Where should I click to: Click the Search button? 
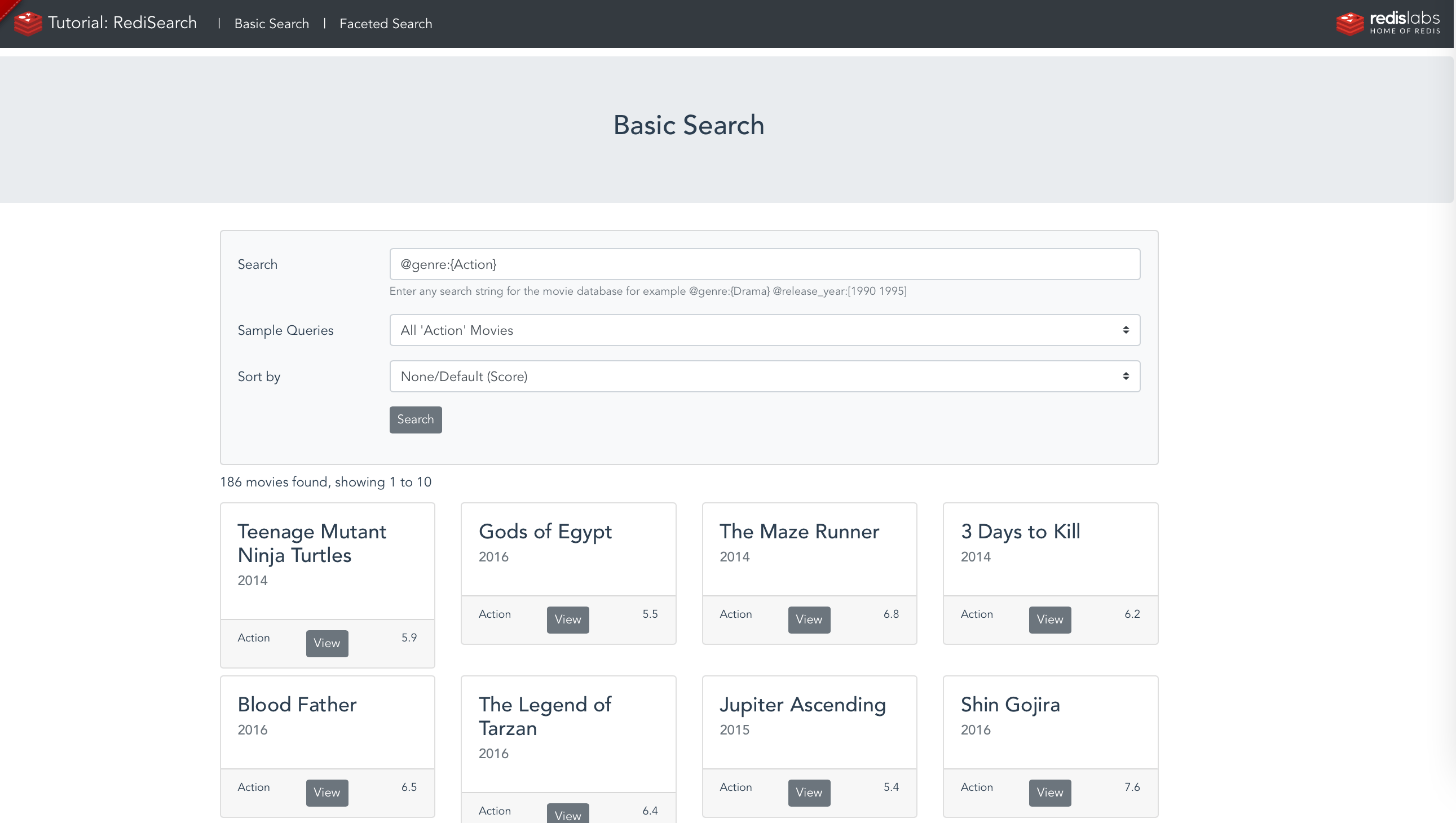[415, 419]
